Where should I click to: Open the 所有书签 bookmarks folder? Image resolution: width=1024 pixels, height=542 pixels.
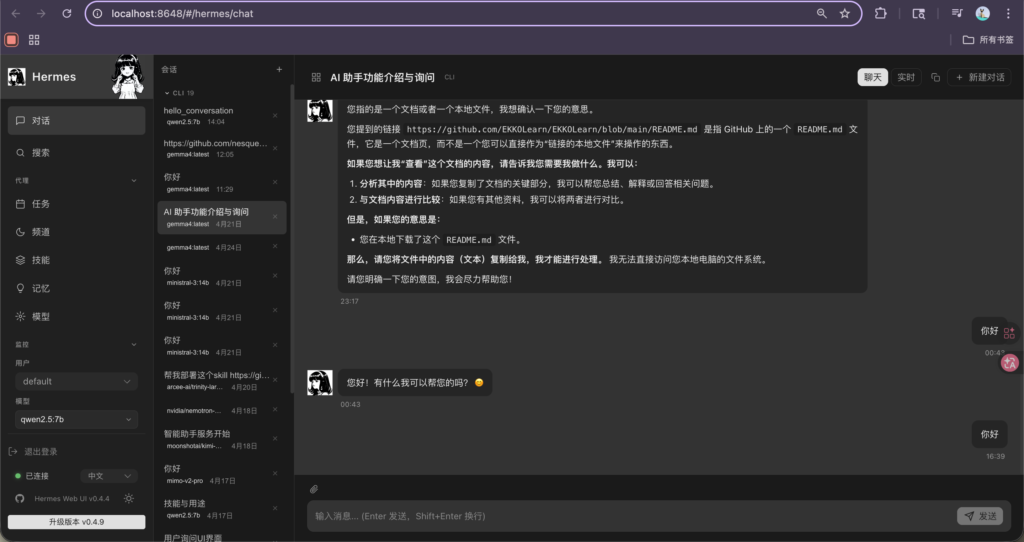988,40
